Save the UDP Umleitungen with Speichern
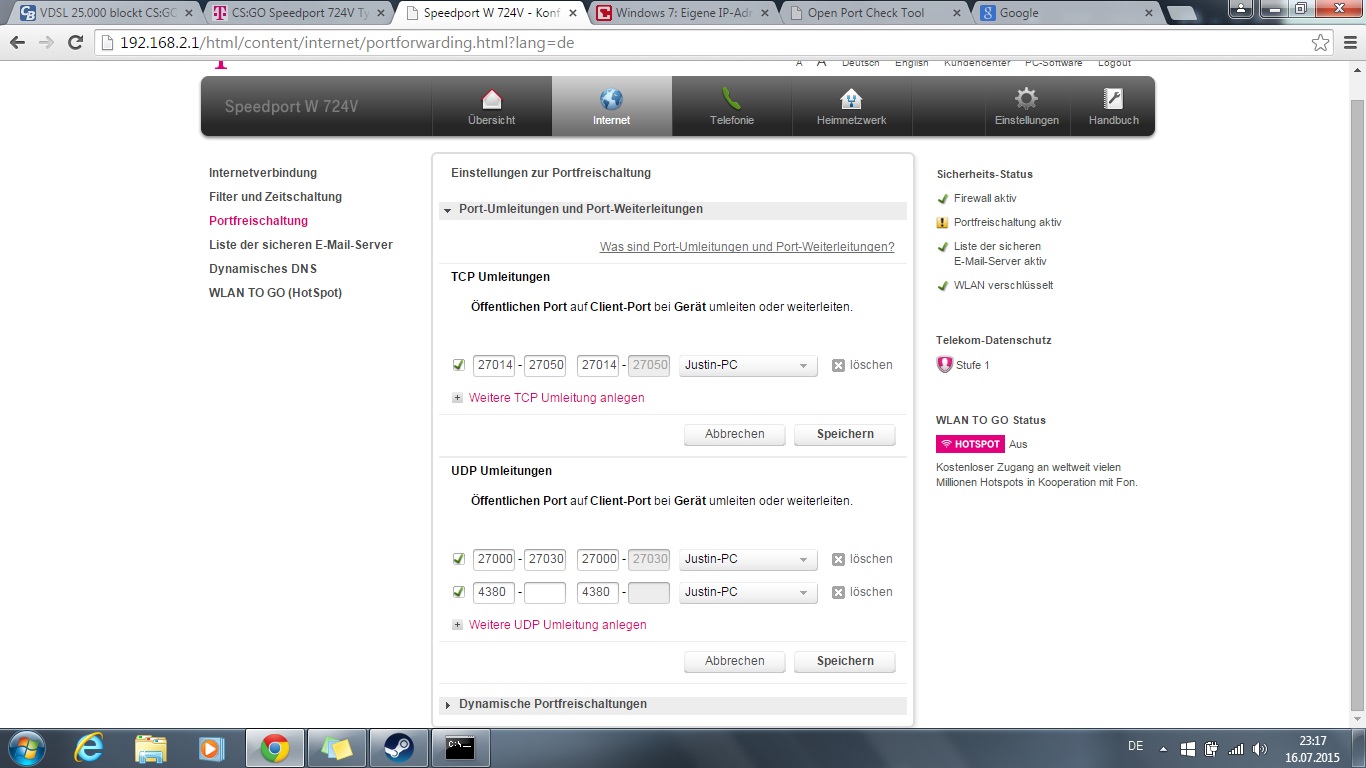 click(x=845, y=662)
